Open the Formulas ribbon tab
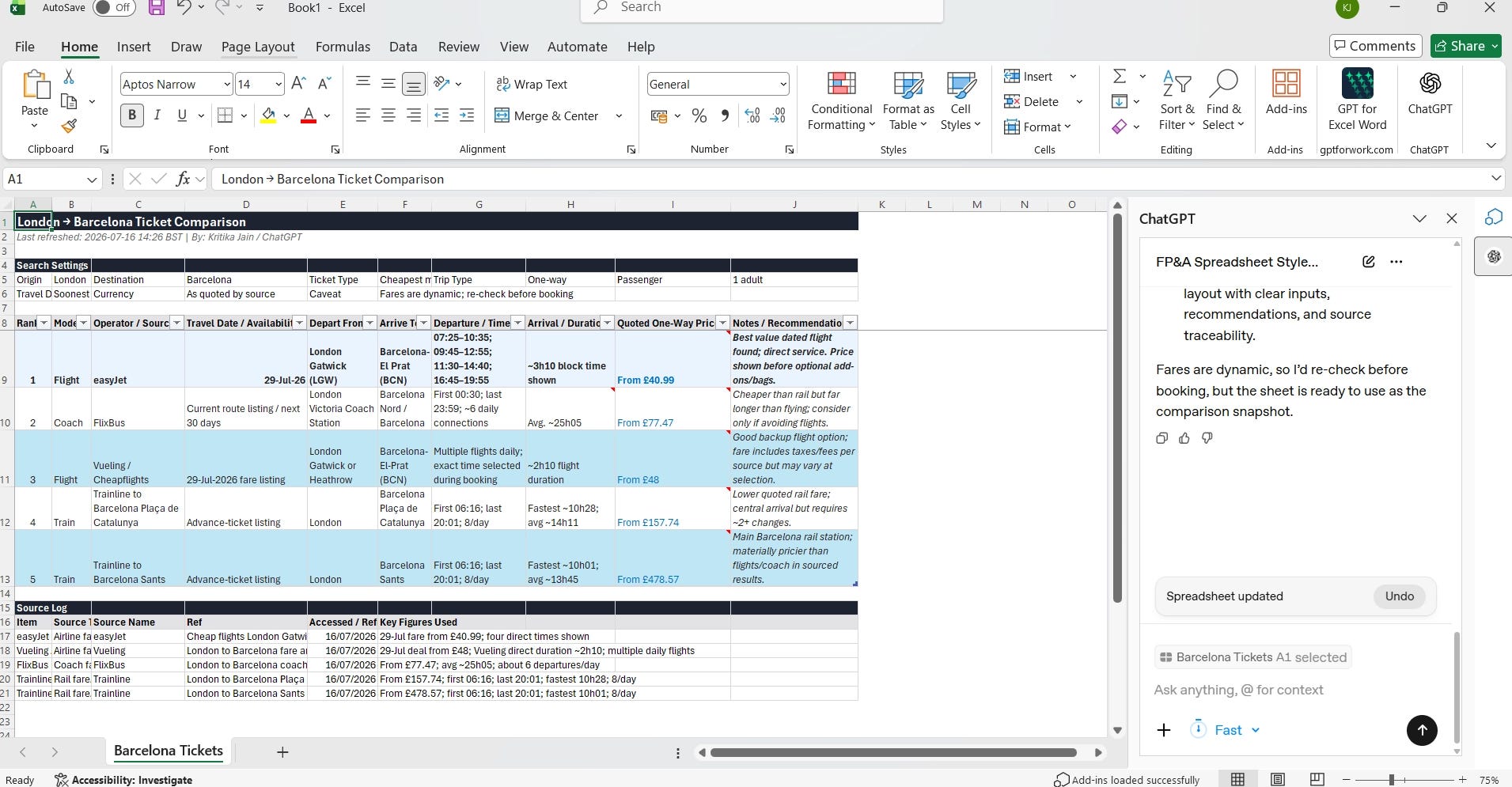 [x=343, y=47]
